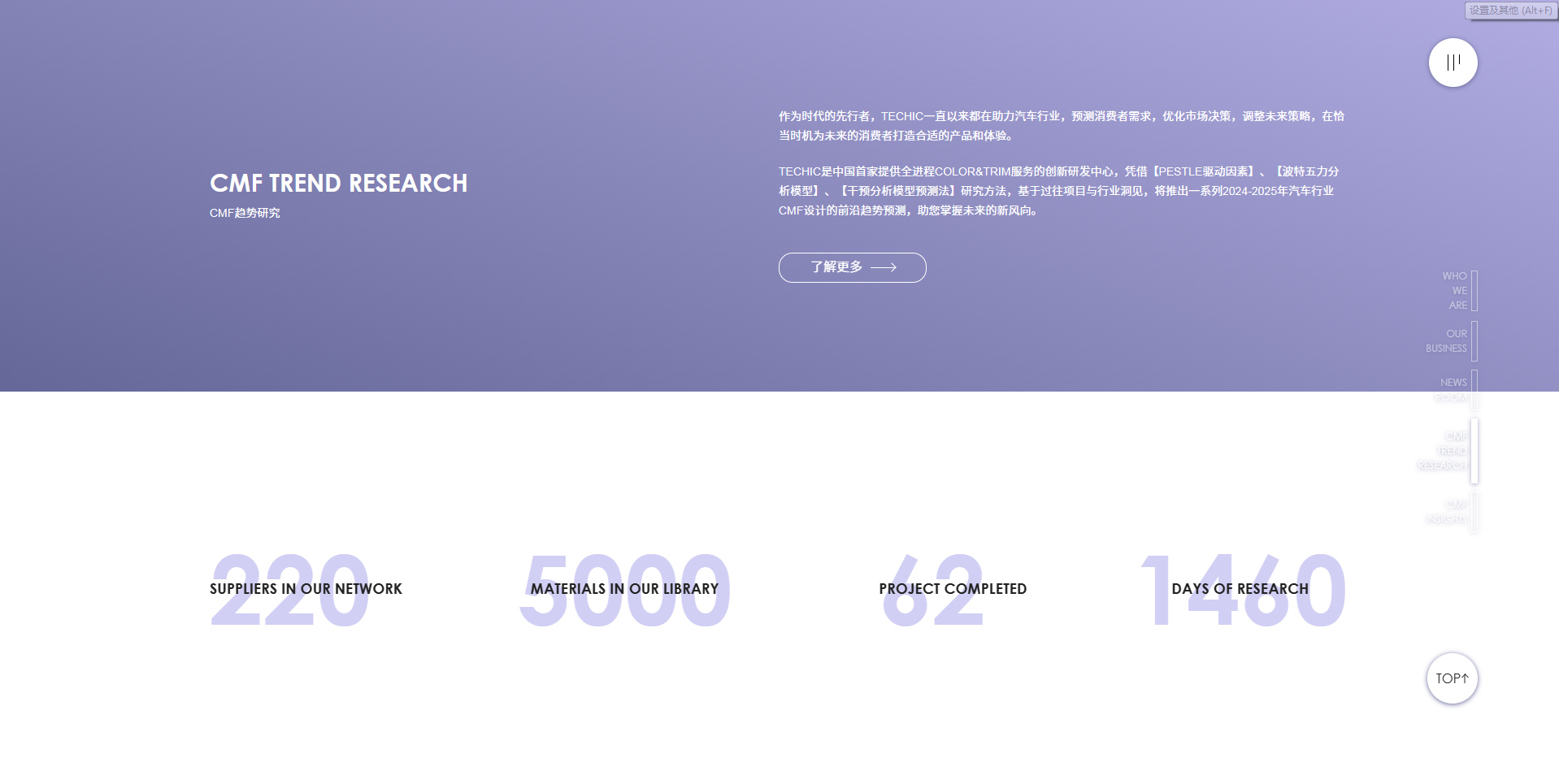1559x784 pixels.
Task: Click DAYS OF RESEARCH label
Action: click(x=1240, y=589)
